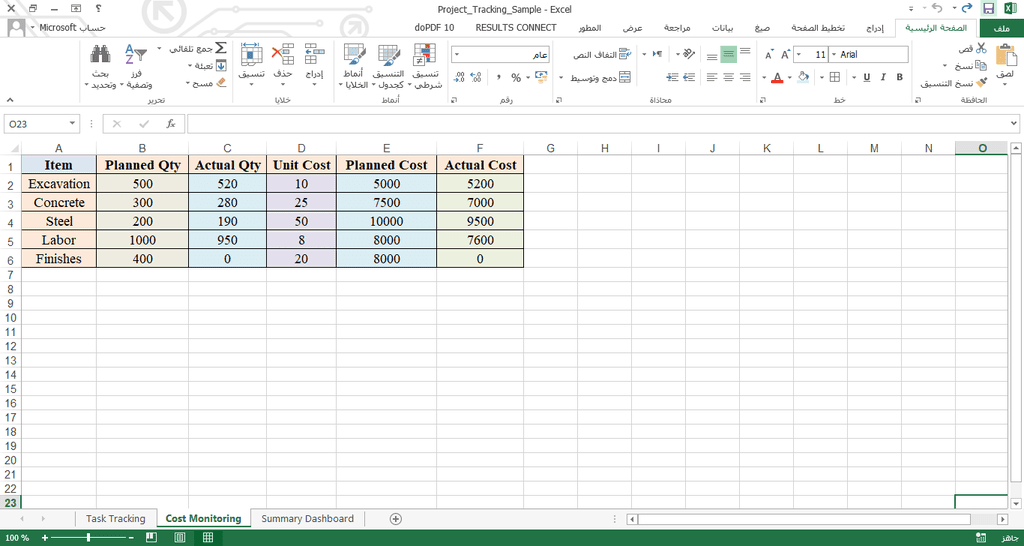Collapse the ribbon with the chevron
This screenshot has width=1024, height=546.
[x=9, y=100]
